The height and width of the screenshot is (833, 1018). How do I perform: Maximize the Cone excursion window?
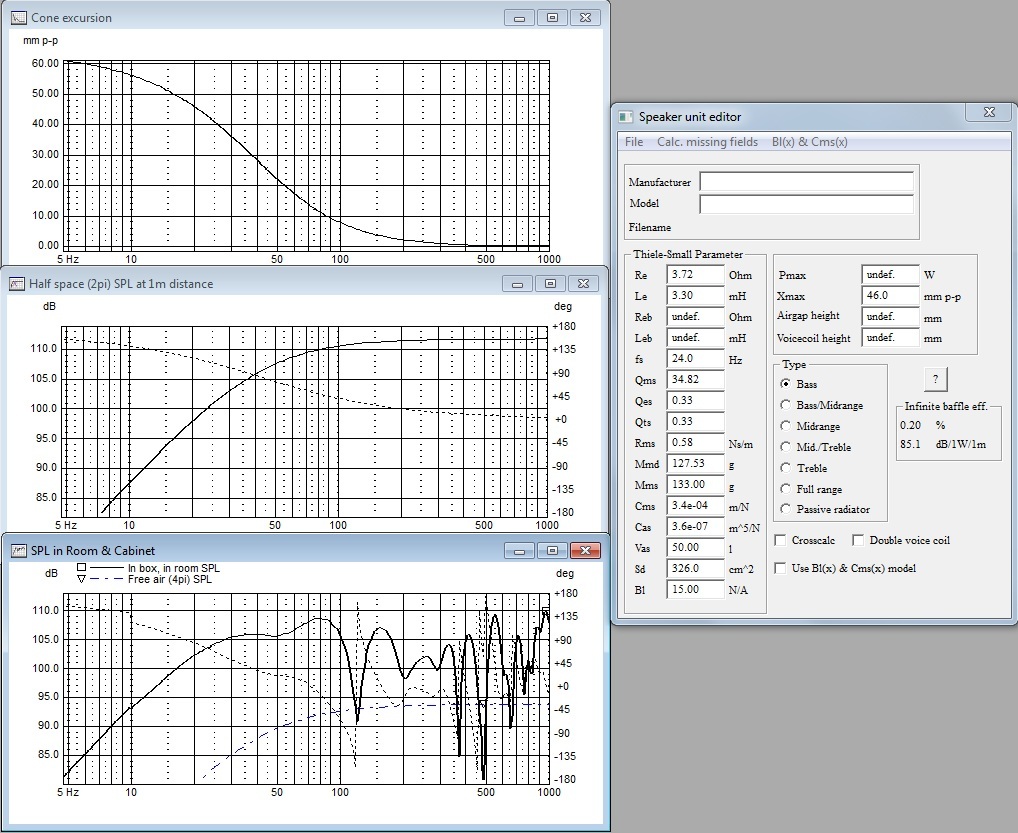pyautogui.click(x=551, y=17)
